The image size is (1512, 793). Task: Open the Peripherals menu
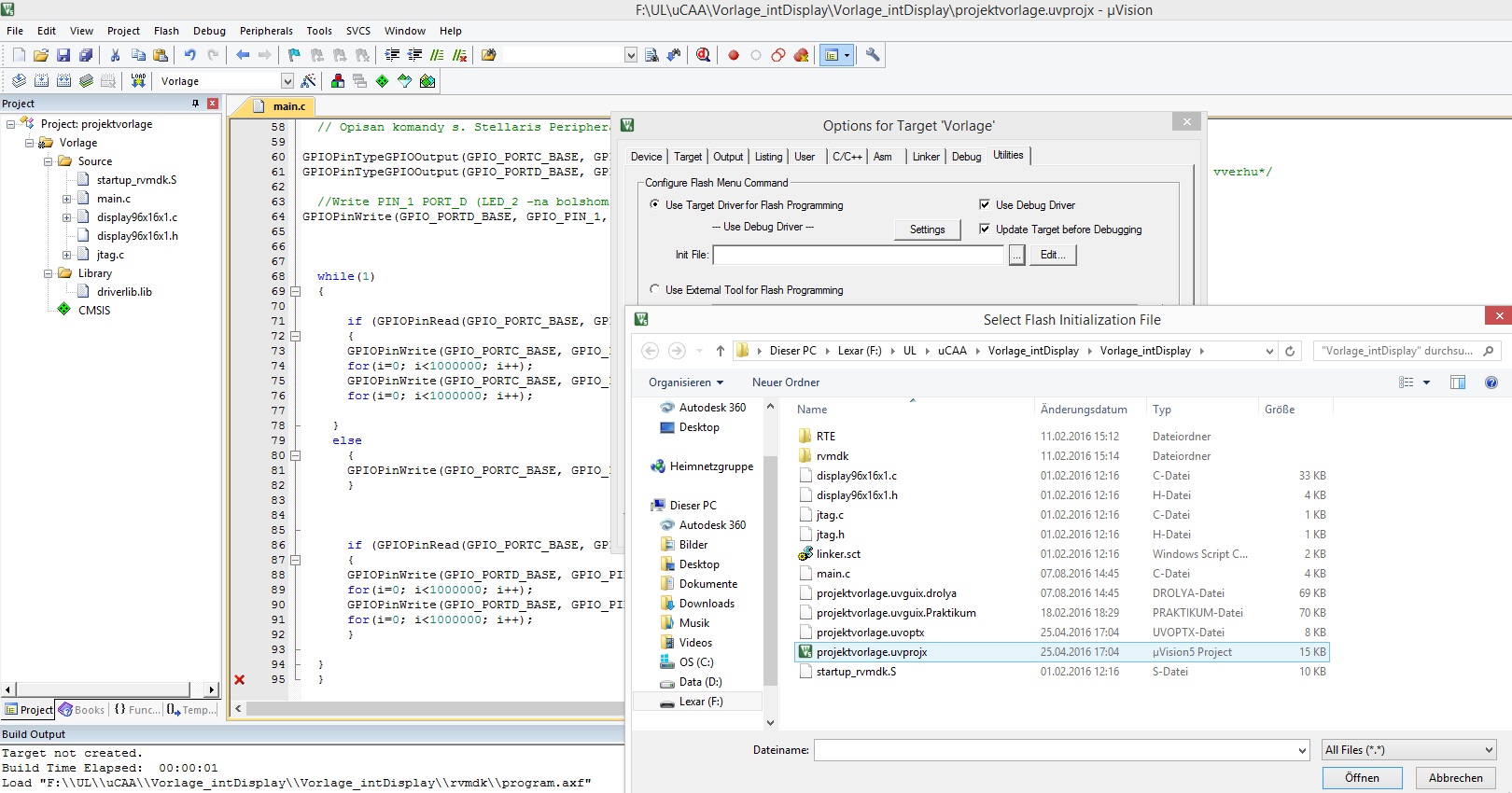(x=266, y=31)
